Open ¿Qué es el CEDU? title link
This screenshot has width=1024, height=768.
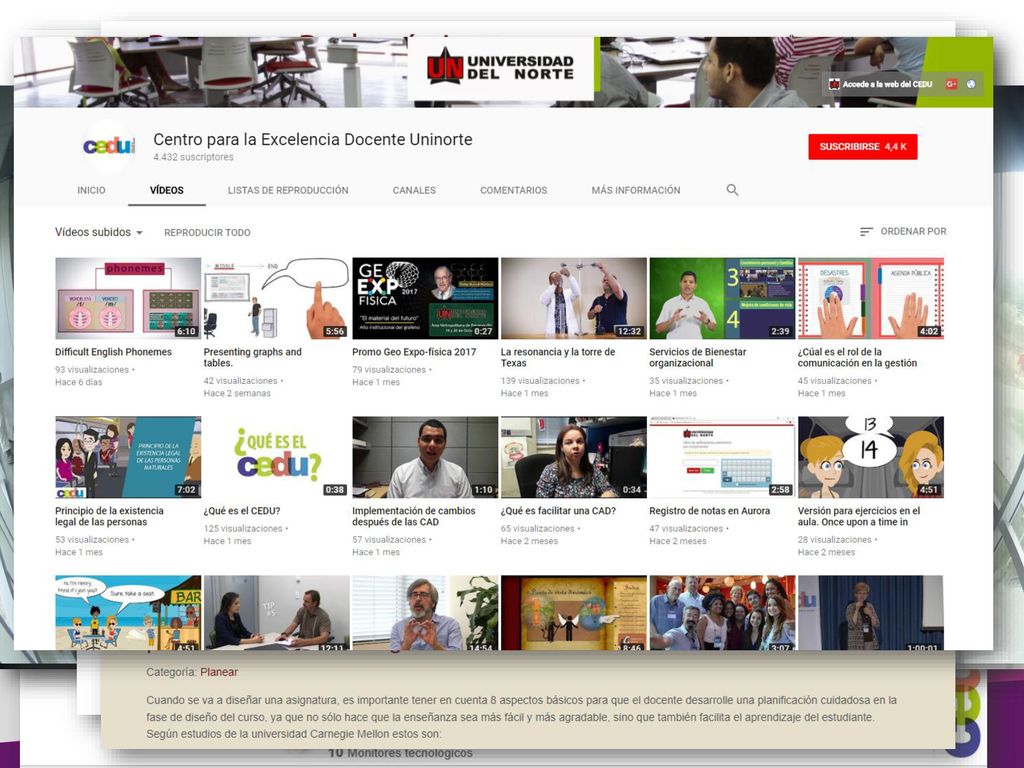click(x=242, y=511)
